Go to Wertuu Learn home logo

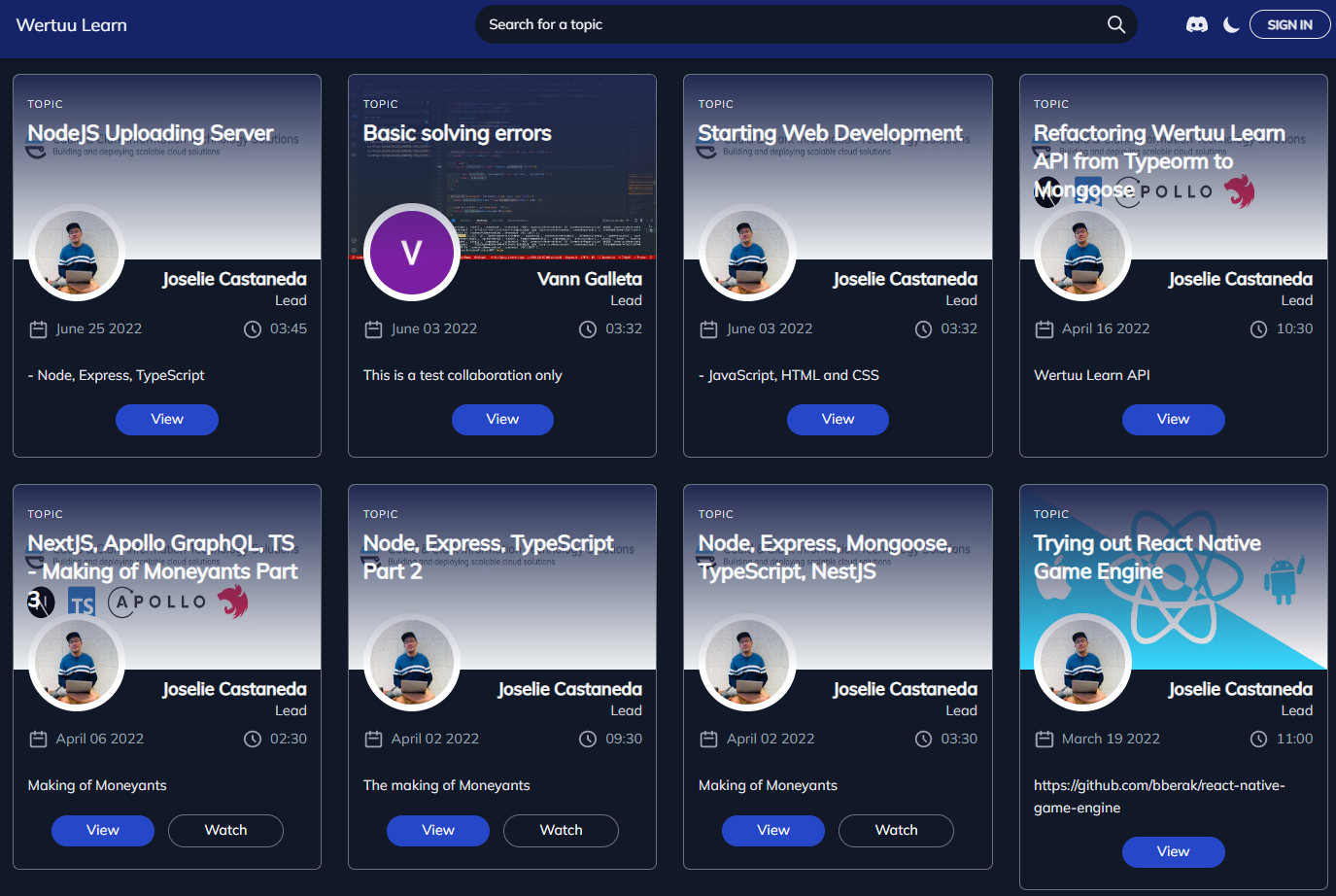72,25
